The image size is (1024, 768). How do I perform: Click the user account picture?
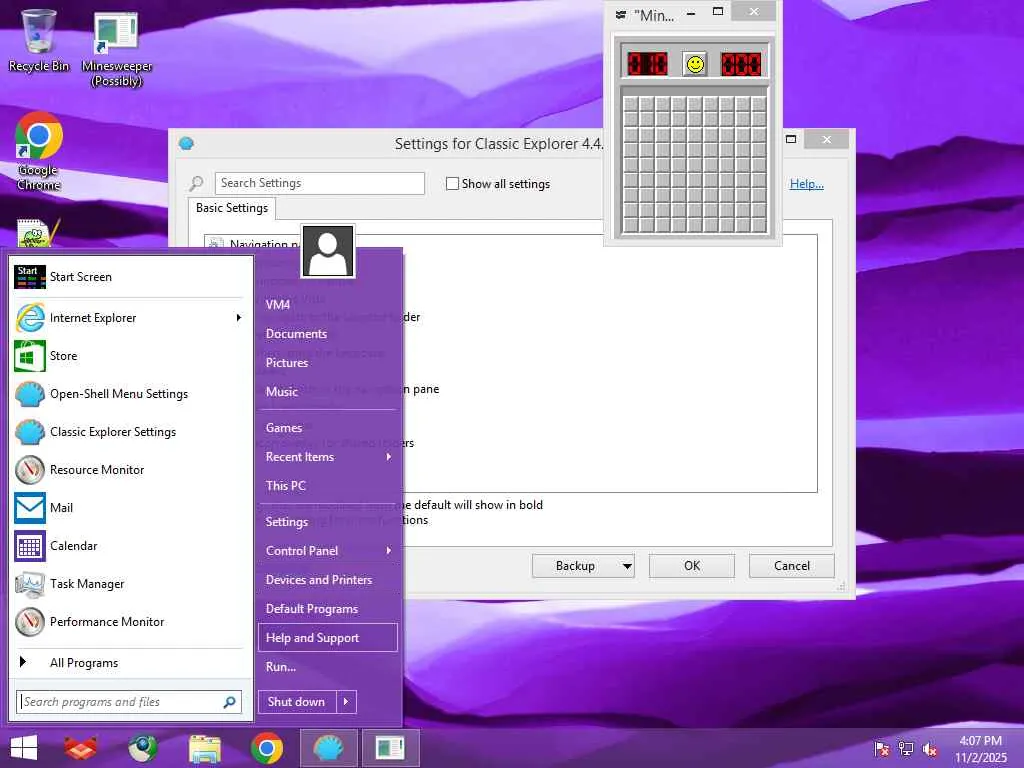click(328, 251)
